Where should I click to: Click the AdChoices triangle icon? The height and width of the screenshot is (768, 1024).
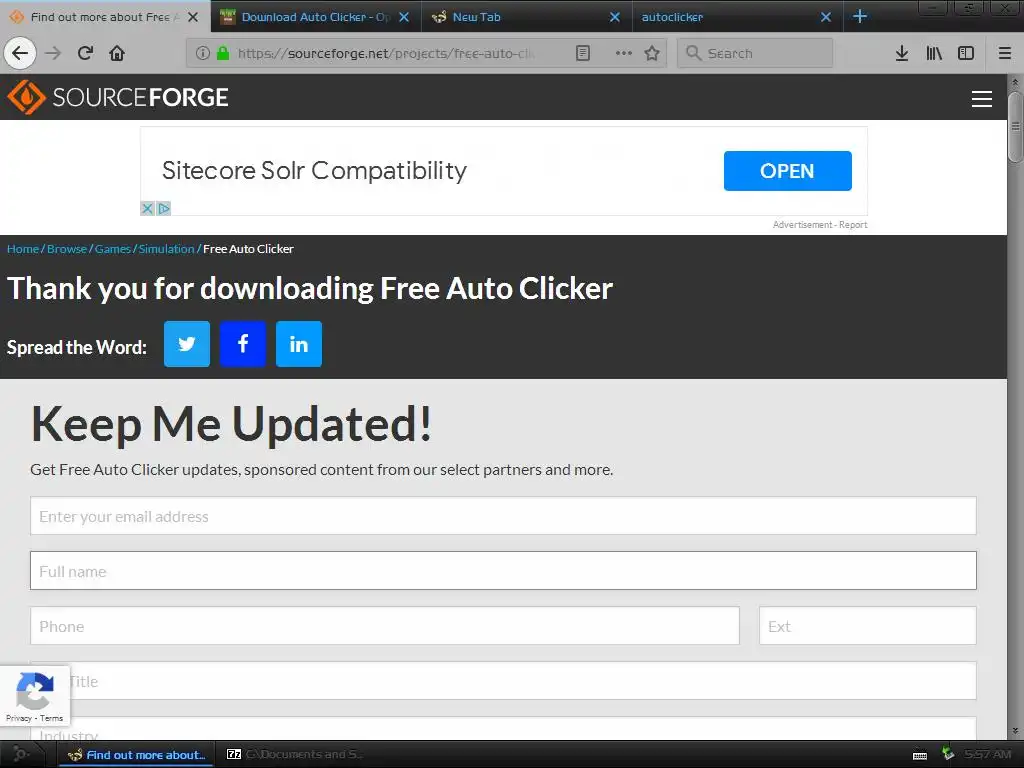coord(164,208)
